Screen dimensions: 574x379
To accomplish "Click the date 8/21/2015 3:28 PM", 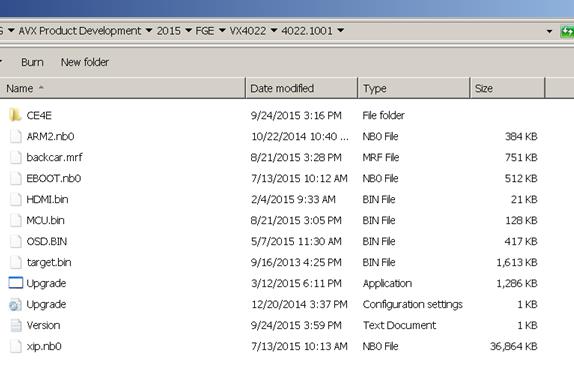I will coord(296,157).
